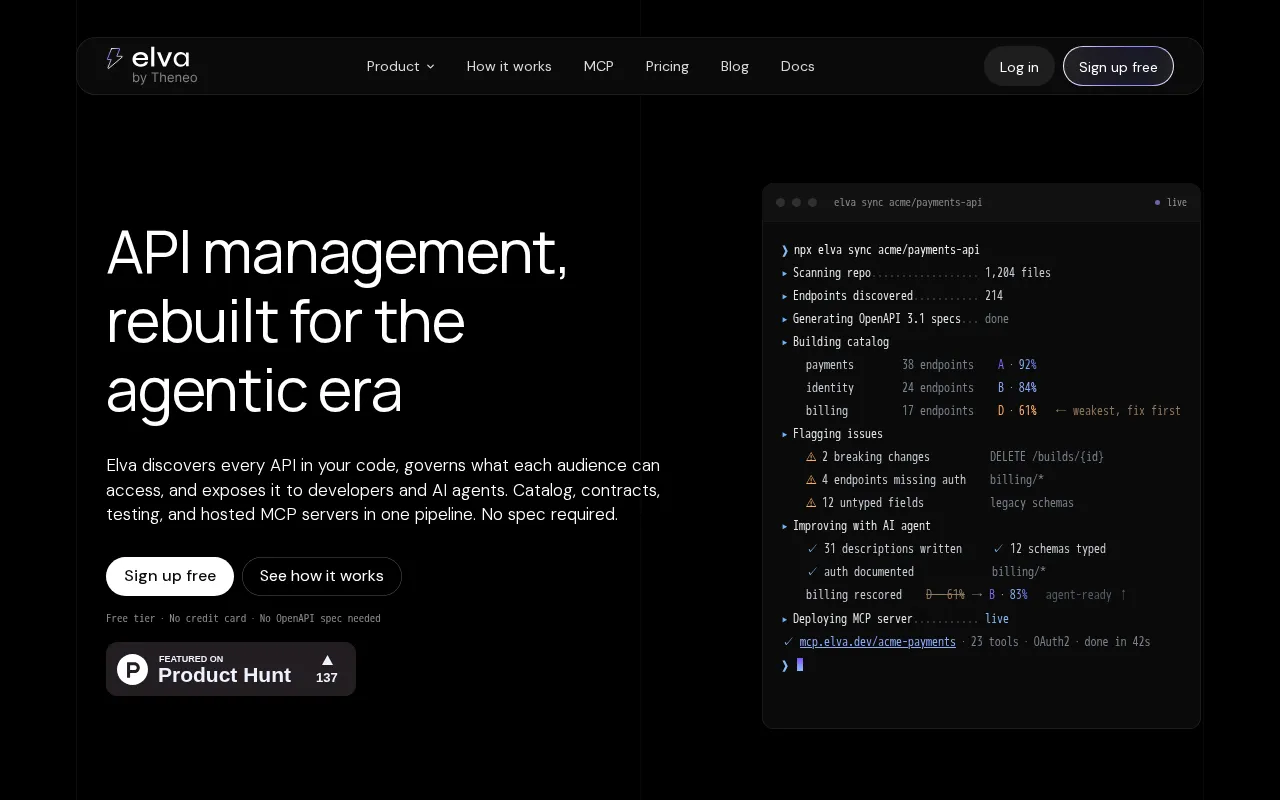Click See how it works button
The image size is (1280, 800).
pyautogui.click(x=322, y=576)
